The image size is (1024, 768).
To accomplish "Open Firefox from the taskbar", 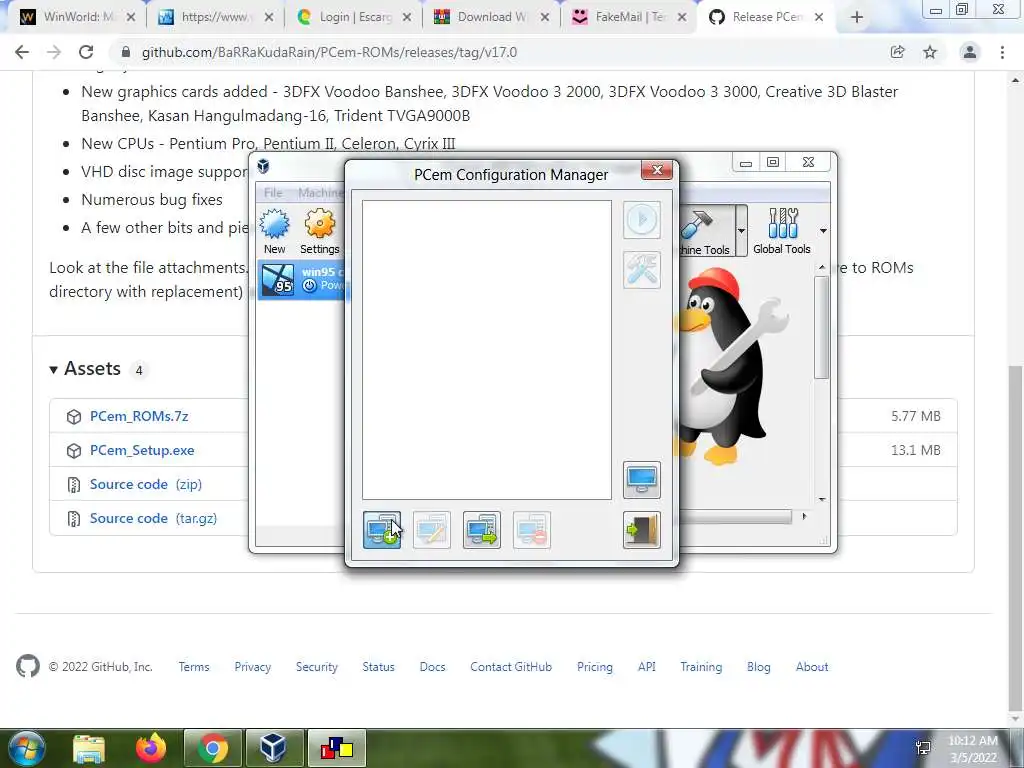I will coord(150,748).
